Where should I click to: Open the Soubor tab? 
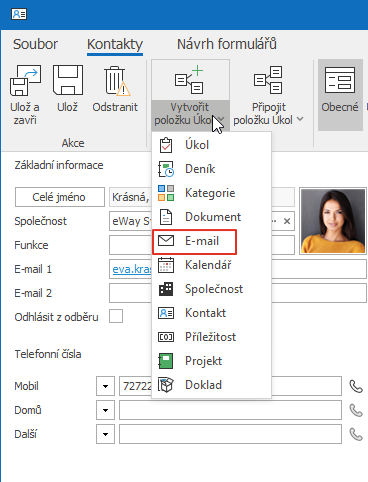[x=35, y=44]
